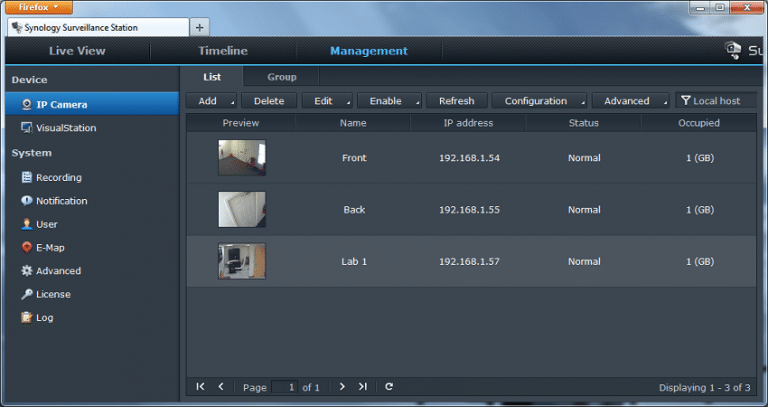Open the Notification bubble icon
The height and width of the screenshot is (407, 768).
(26, 201)
